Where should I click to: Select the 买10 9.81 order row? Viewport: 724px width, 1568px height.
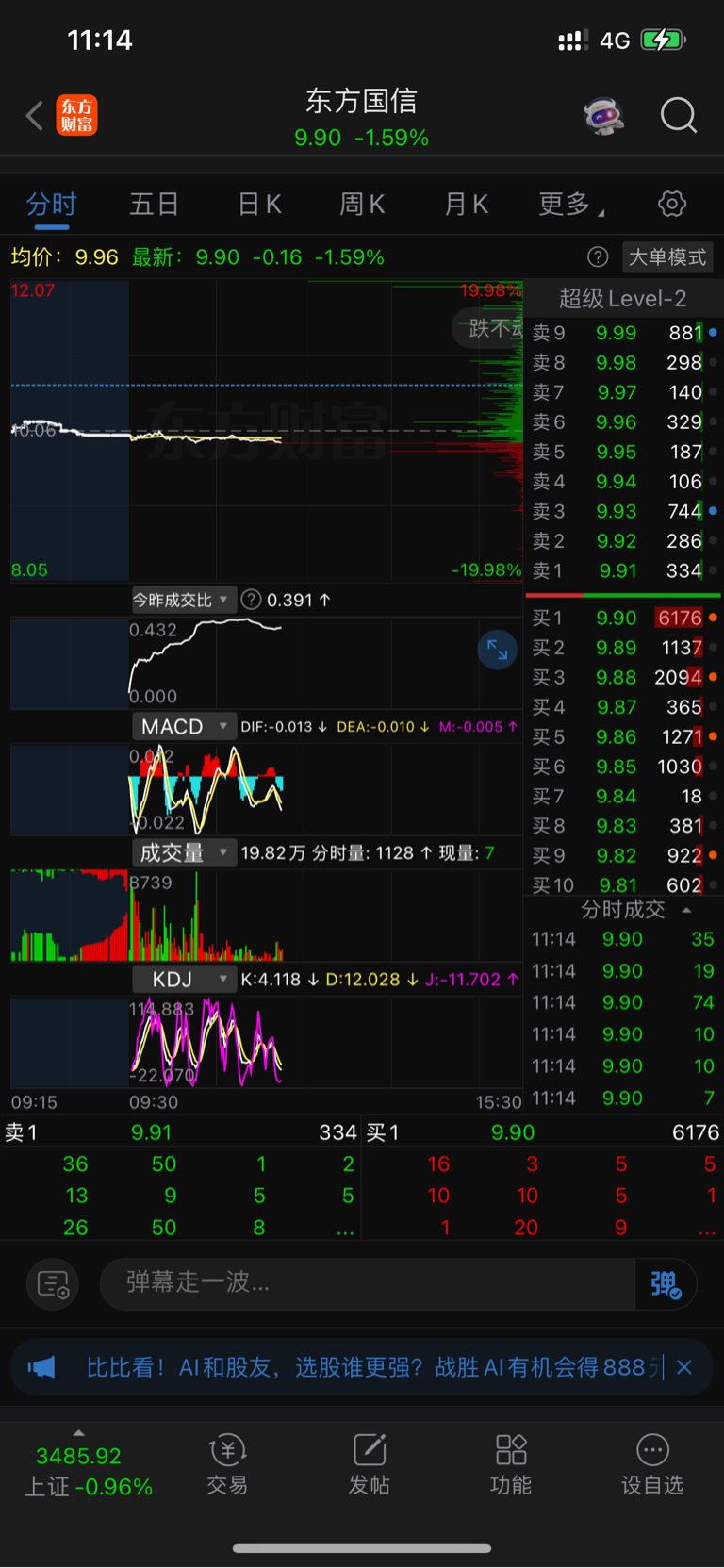tap(623, 885)
